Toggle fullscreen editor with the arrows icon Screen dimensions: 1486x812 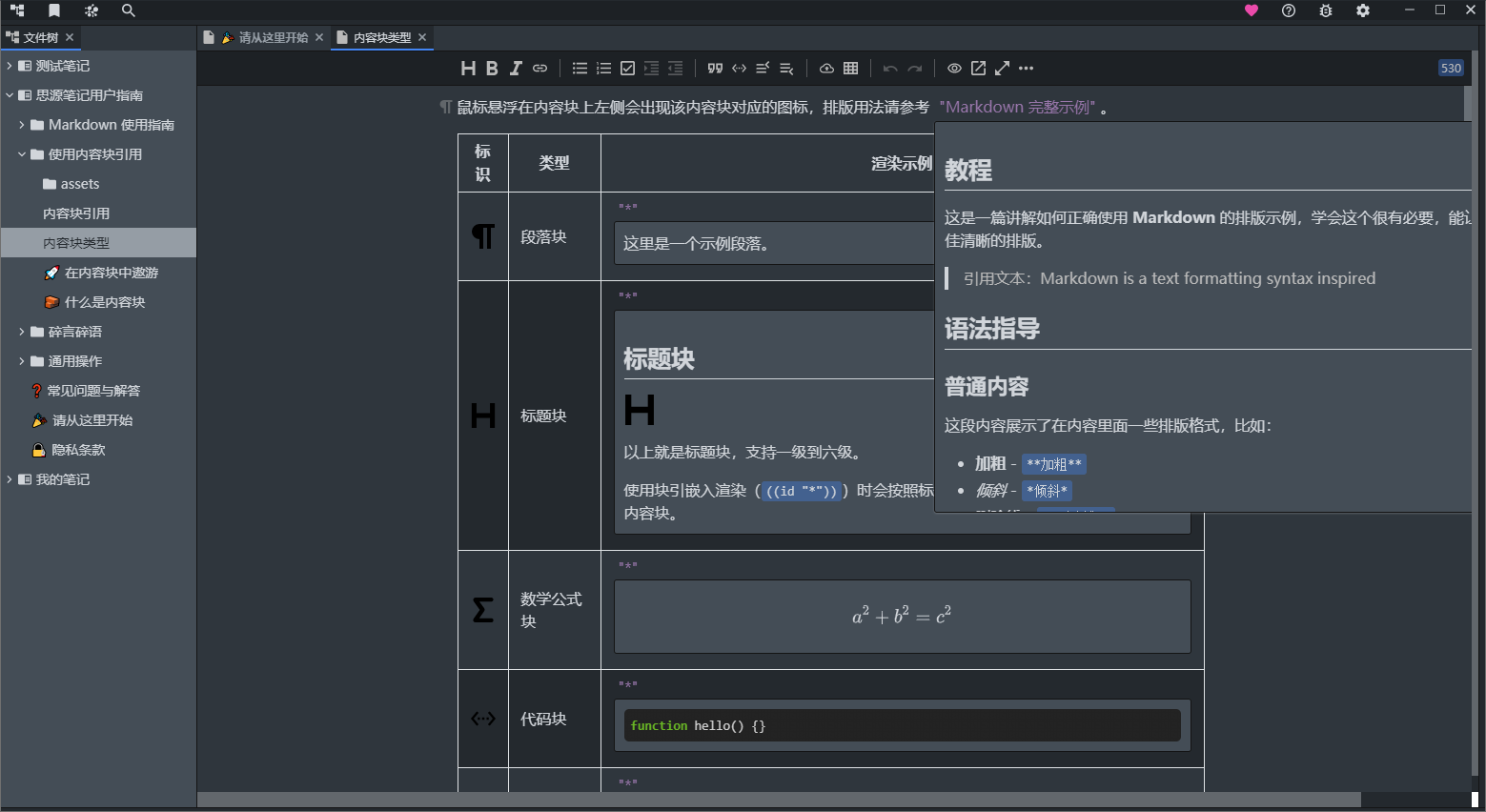click(1002, 69)
